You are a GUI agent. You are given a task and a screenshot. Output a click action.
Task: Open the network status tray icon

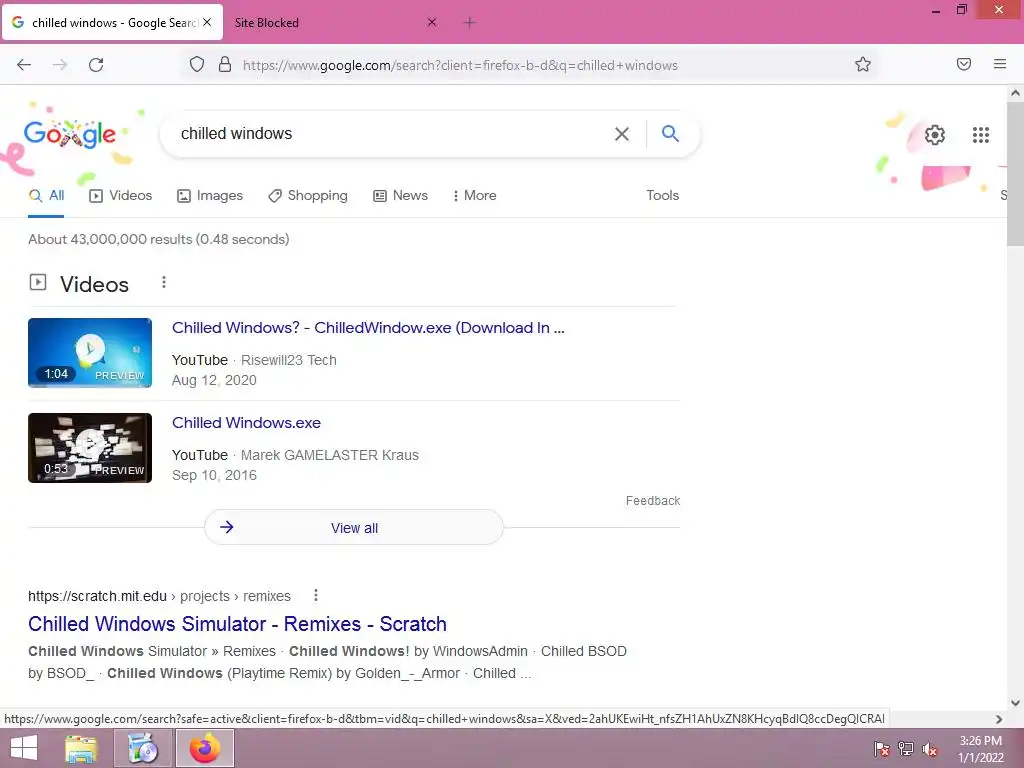(x=906, y=749)
